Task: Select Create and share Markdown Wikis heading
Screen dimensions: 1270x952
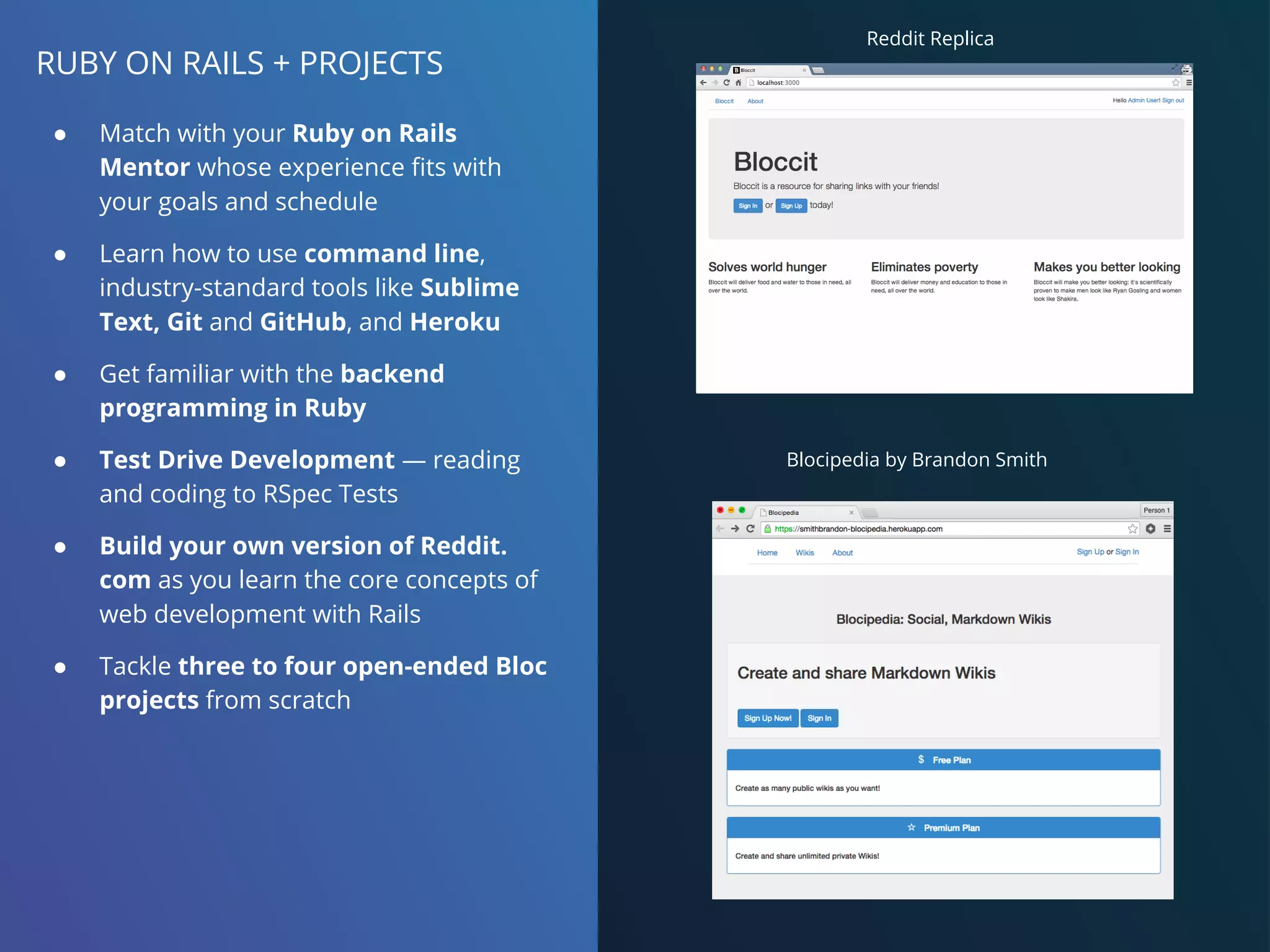Action: tap(866, 673)
